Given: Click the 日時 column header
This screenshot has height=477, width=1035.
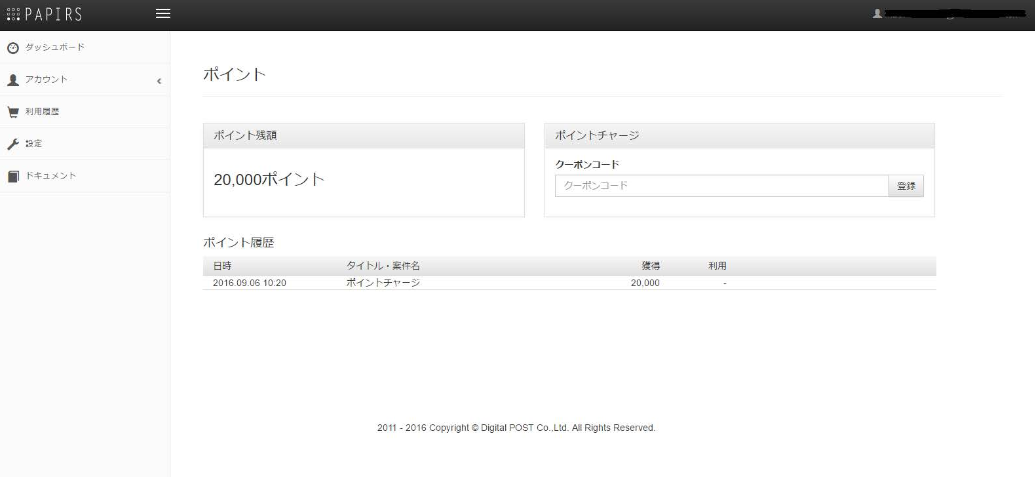Looking at the screenshot, I should [222, 266].
